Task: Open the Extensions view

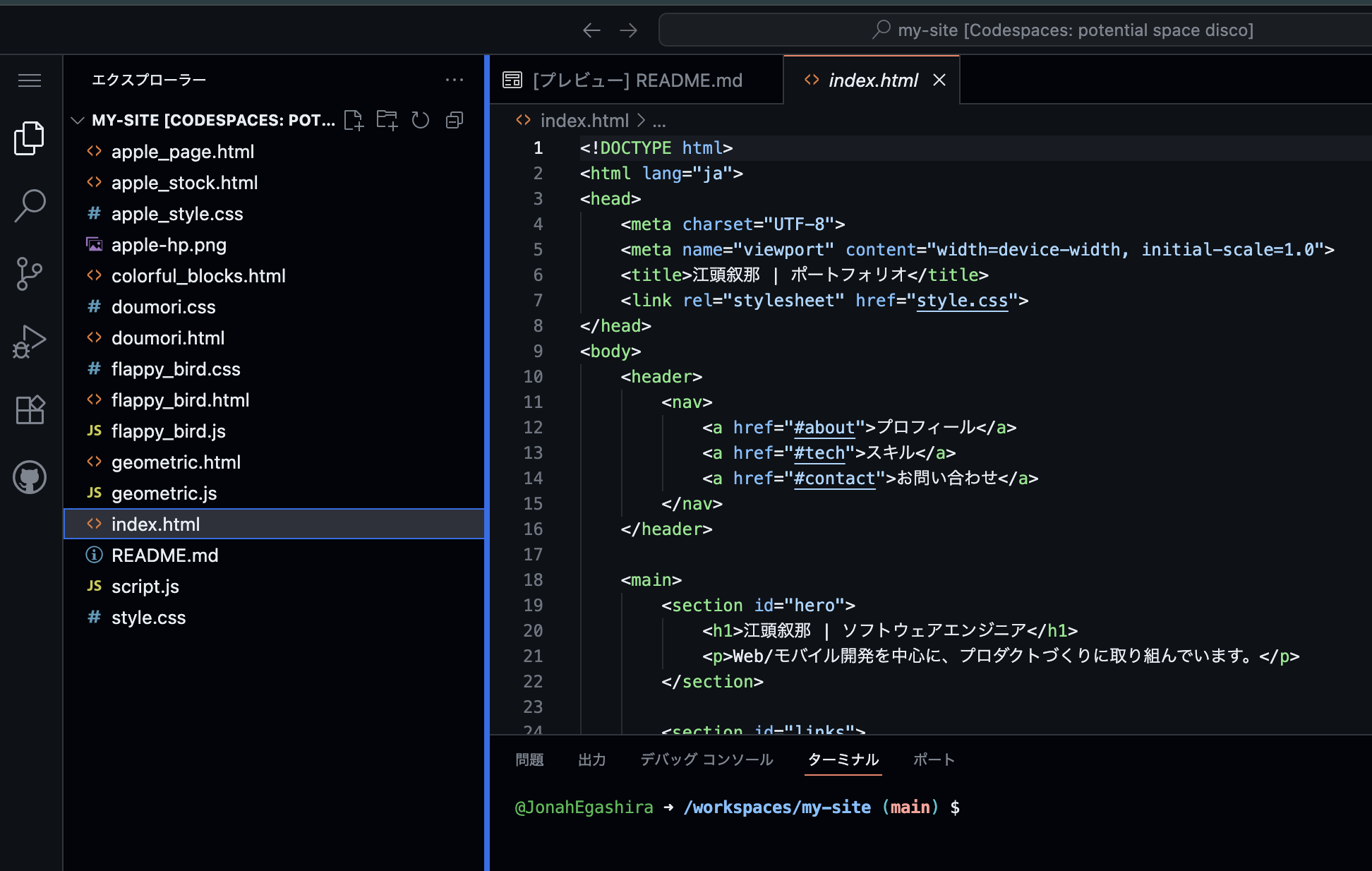Action: click(30, 409)
